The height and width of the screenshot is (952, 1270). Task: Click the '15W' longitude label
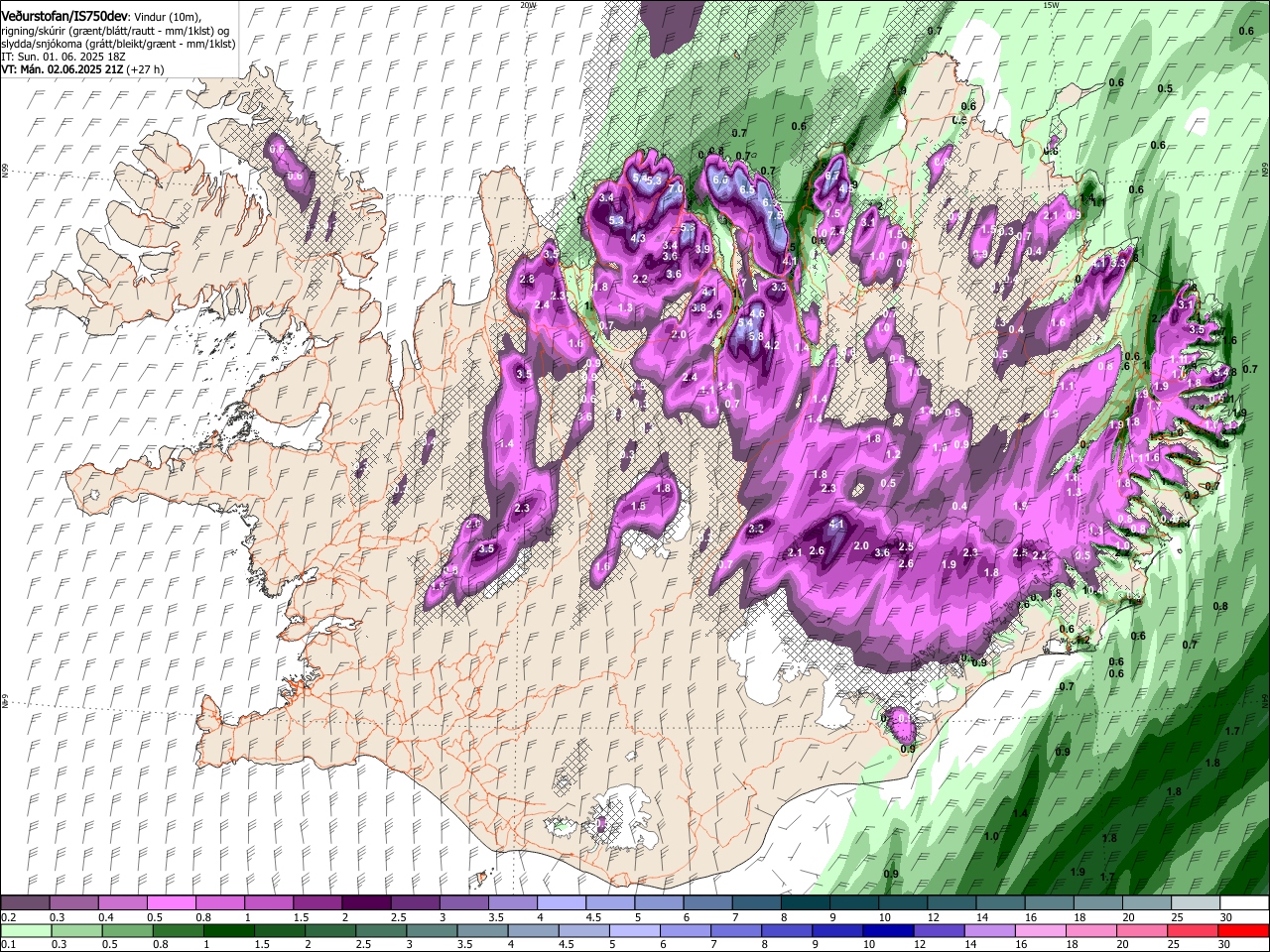[1051, 5]
